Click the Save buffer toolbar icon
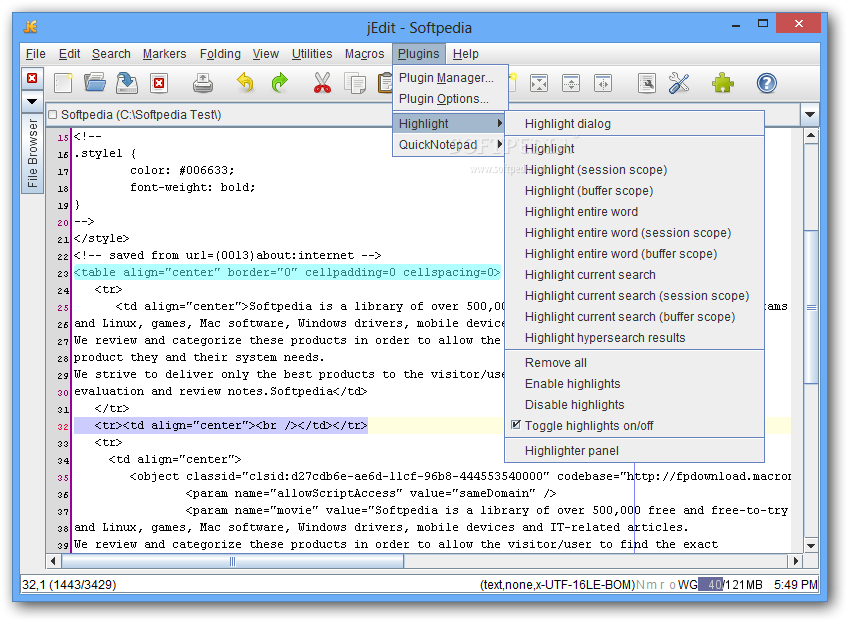 (x=127, y=83)
